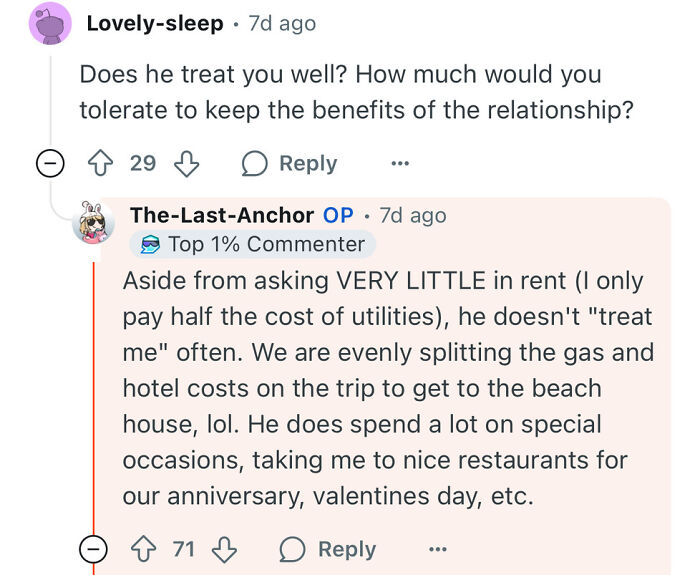The image size is (700, 575).
Task: Click the Top 1% Commenter badge
Action: (252, 244)
